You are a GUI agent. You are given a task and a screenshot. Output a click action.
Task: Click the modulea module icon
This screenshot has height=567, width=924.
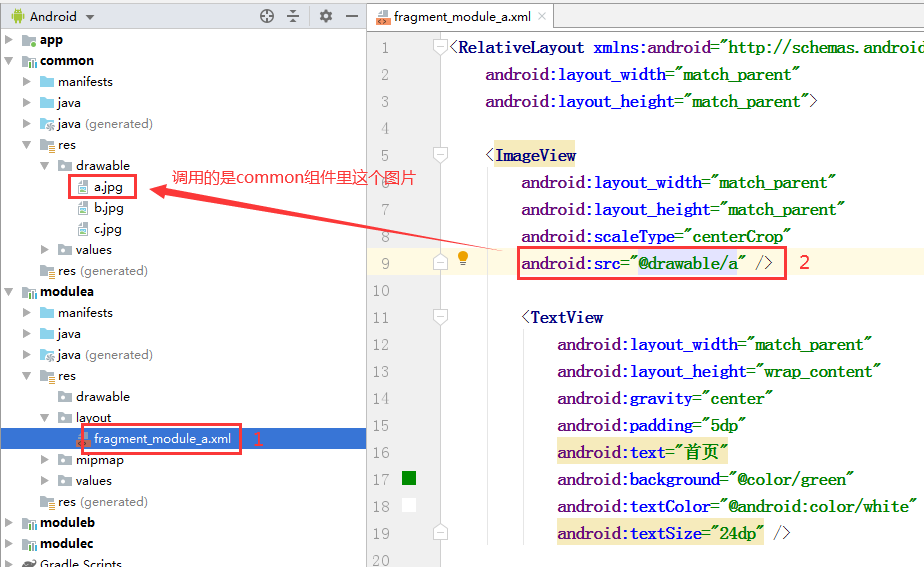[29, 292]
